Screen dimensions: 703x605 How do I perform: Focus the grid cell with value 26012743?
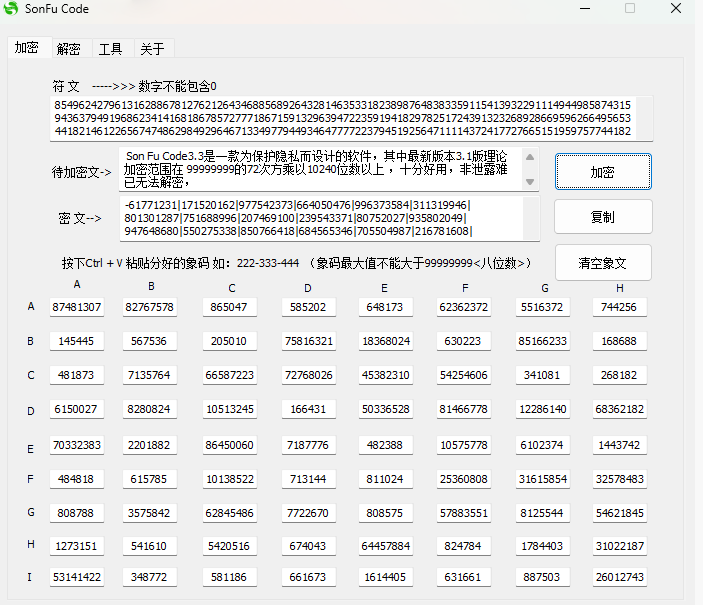point(618,577)
